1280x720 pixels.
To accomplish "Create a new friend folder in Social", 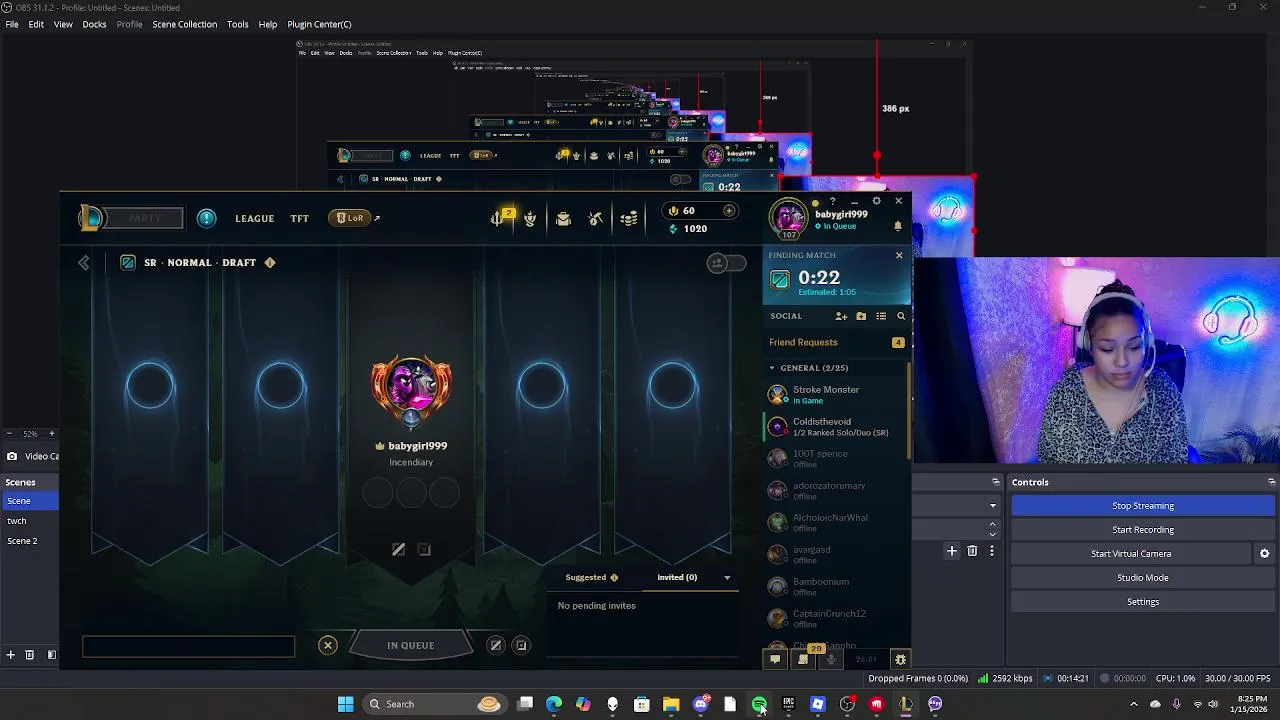I will tap(861, 316).
